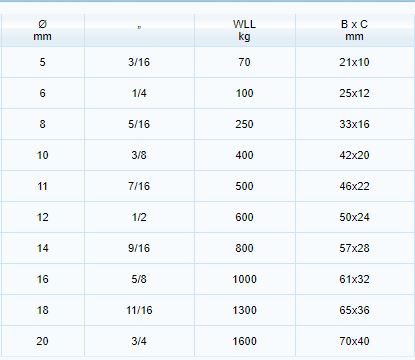
Task: Click the 7/16 inch cell
Action: [139, 186]
